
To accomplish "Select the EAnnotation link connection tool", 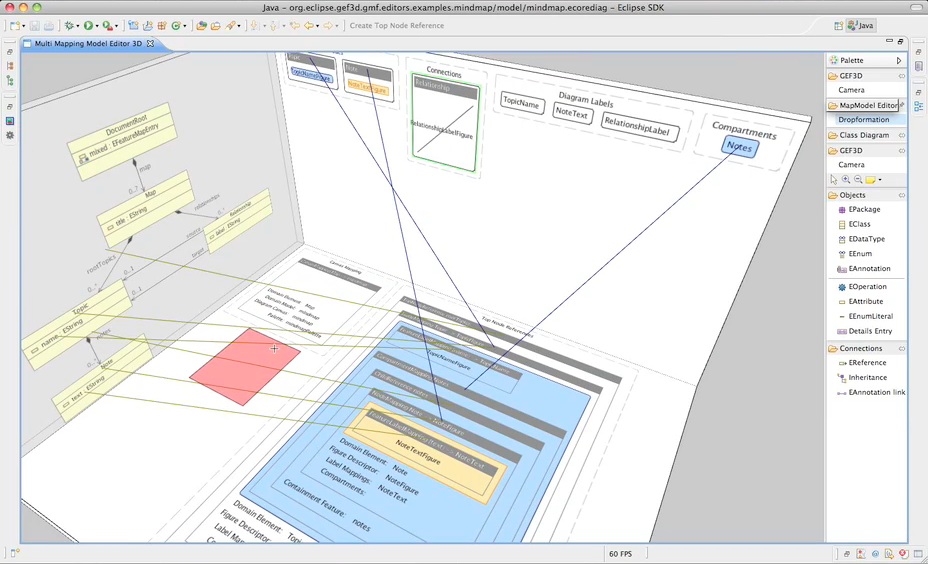I will click(871, 392).
